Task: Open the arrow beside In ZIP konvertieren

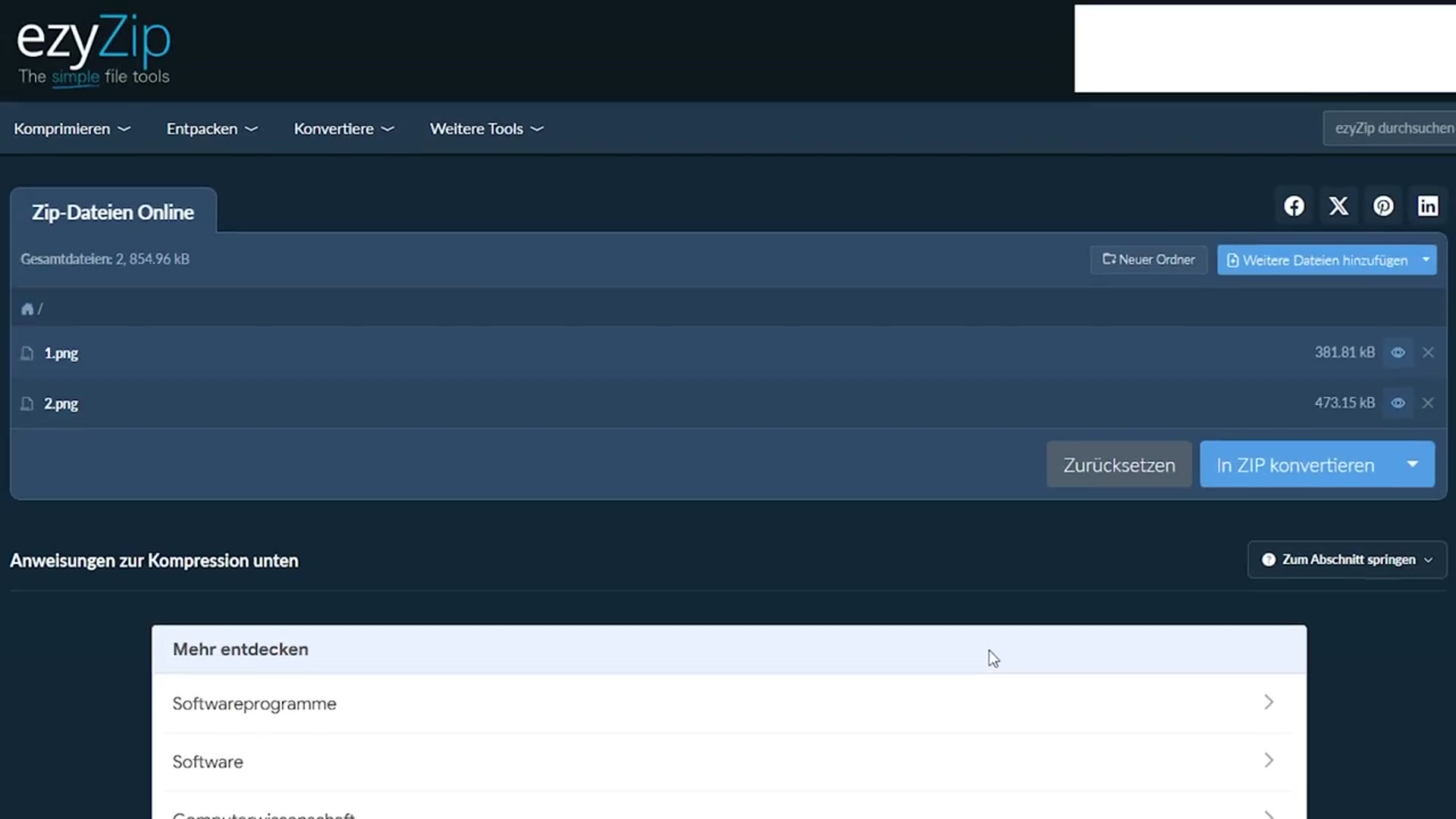Action: click(1412, 464)
